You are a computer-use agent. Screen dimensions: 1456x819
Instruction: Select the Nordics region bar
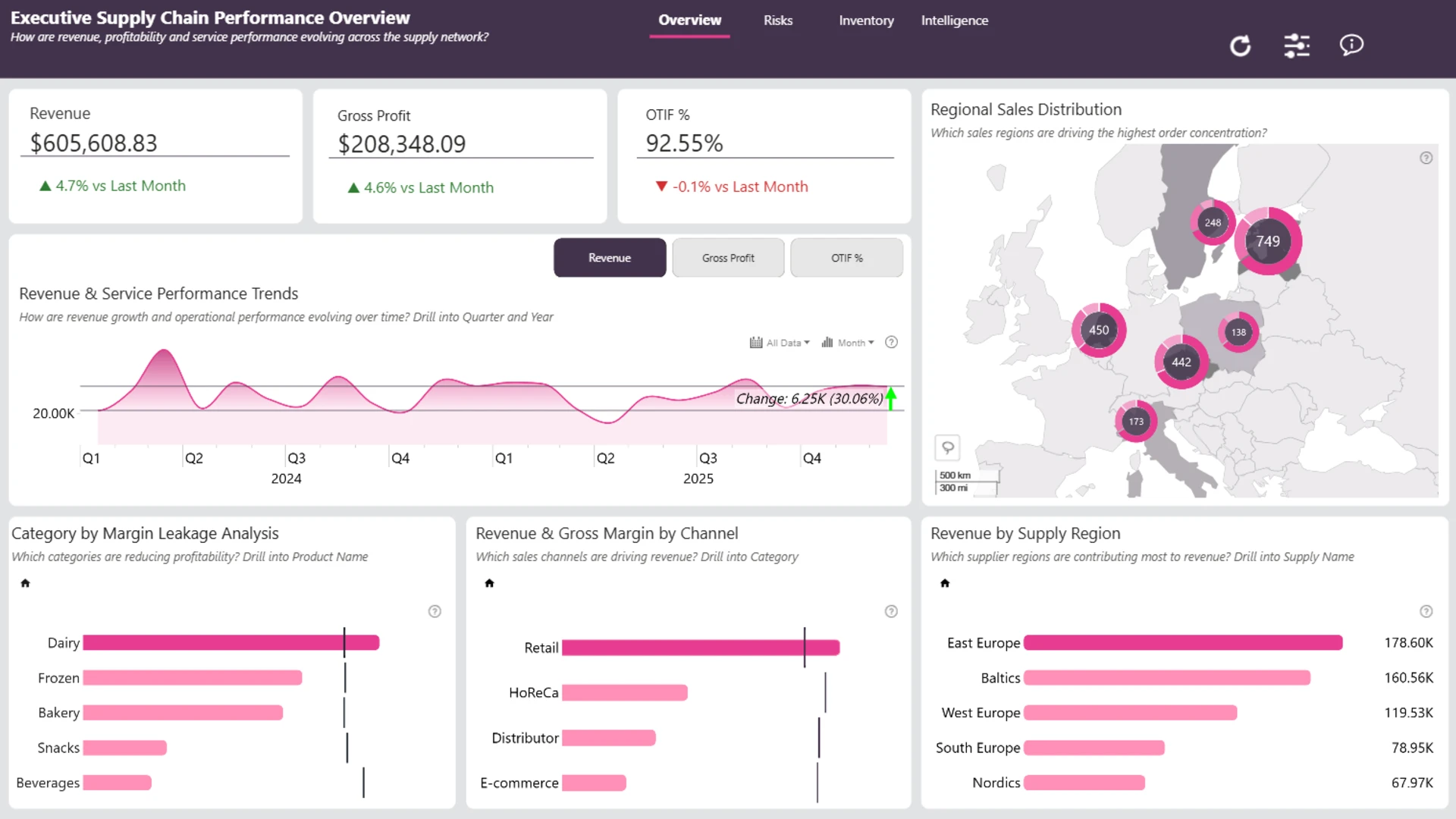(1084, 783)
